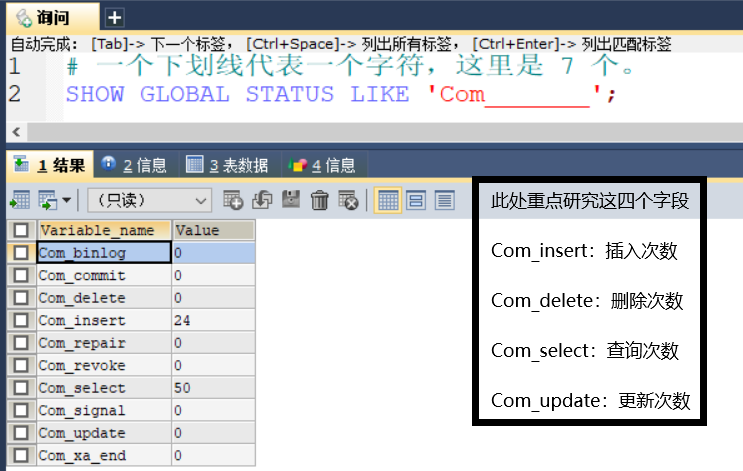Screen dimensions: 743x471
Task: Select the Com_select cell
Action: pos(104,388)
